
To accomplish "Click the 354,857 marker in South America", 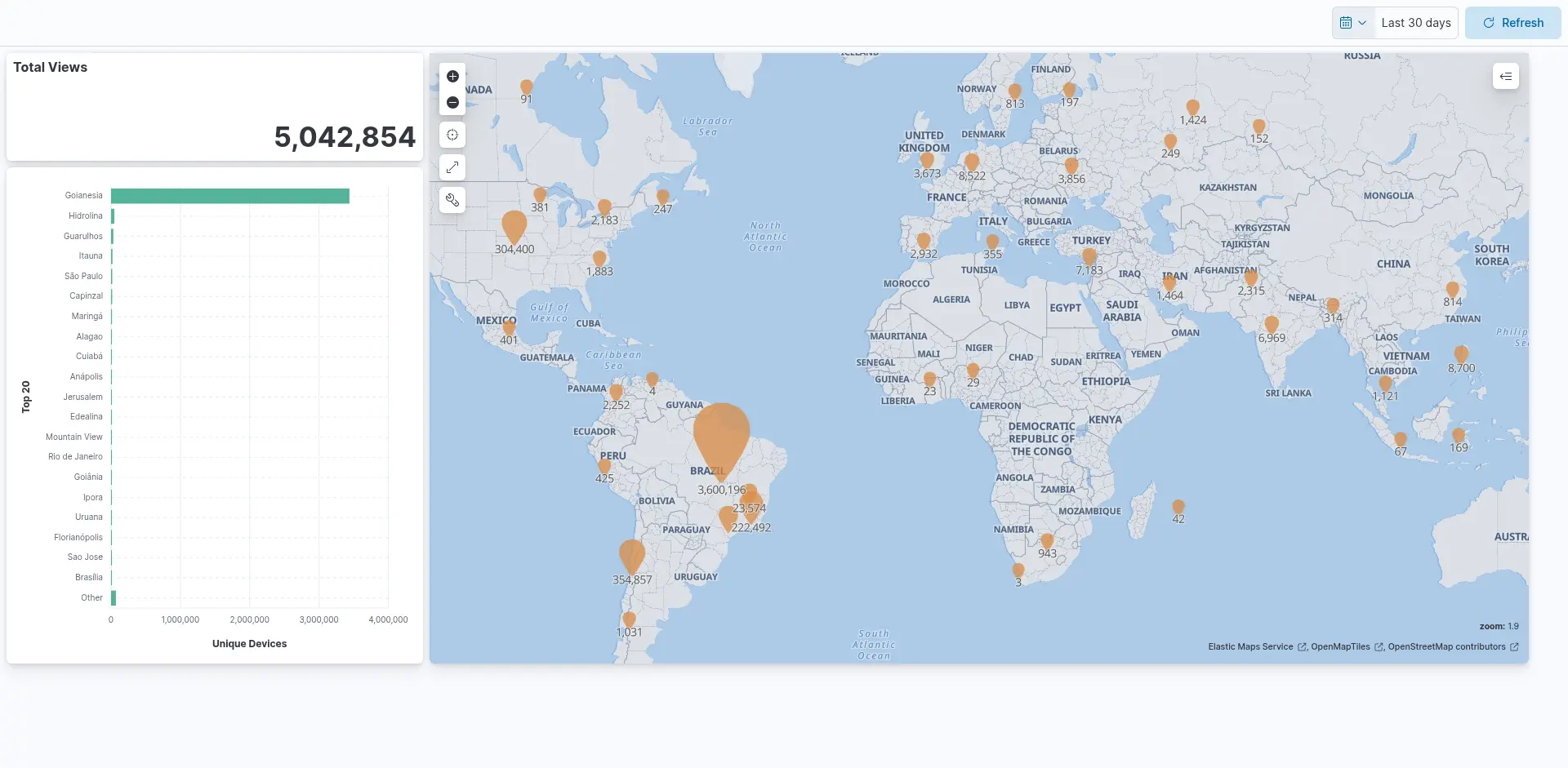I will 631,557.
